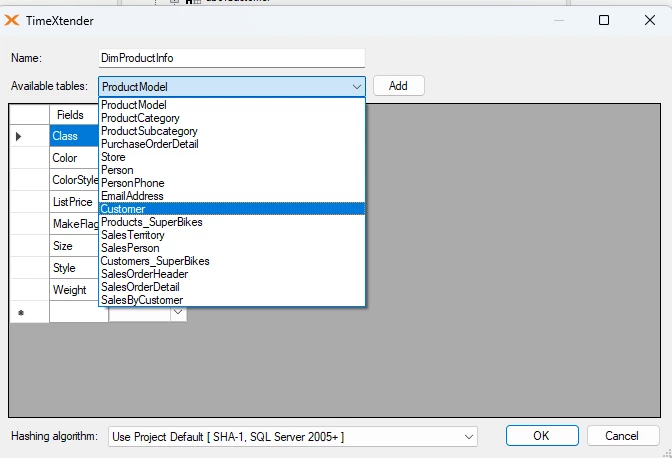Close the TimeXtender dialog window
Image resolution: width=672 pixels, height=458 pixels.
coord(650,20)
